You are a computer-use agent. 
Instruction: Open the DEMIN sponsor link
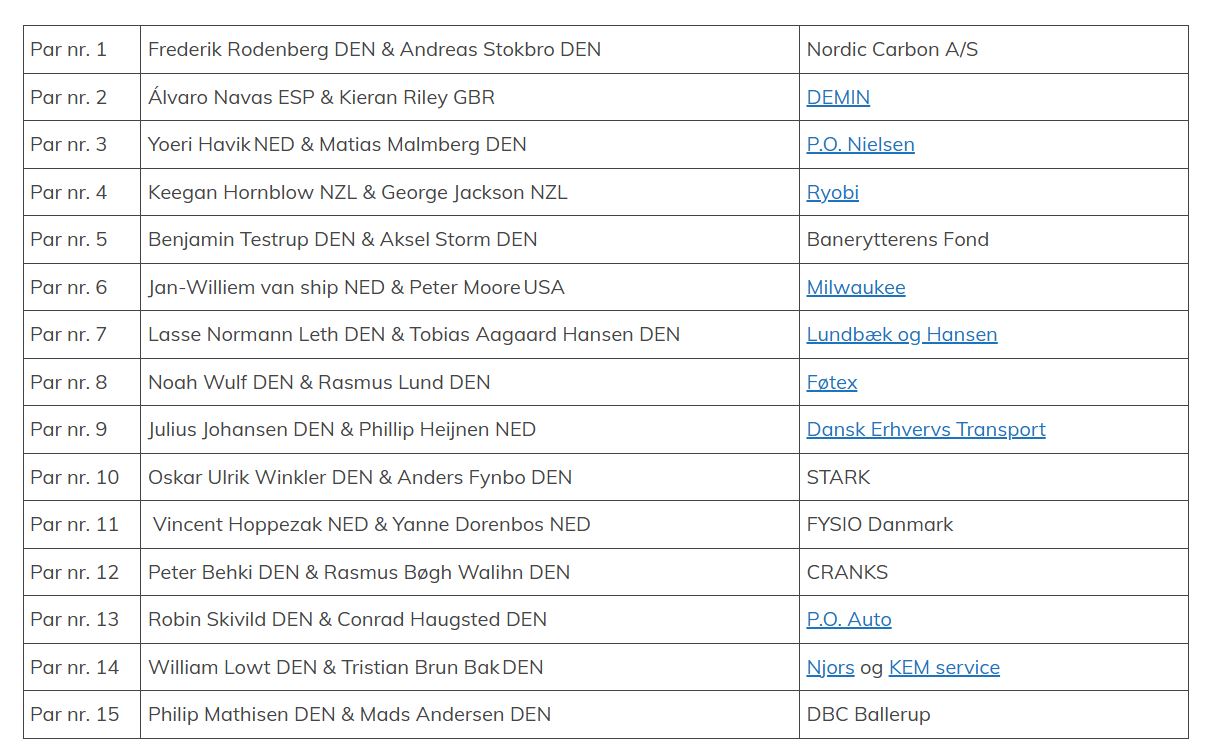pyautogui.click(x=838, y=97)
